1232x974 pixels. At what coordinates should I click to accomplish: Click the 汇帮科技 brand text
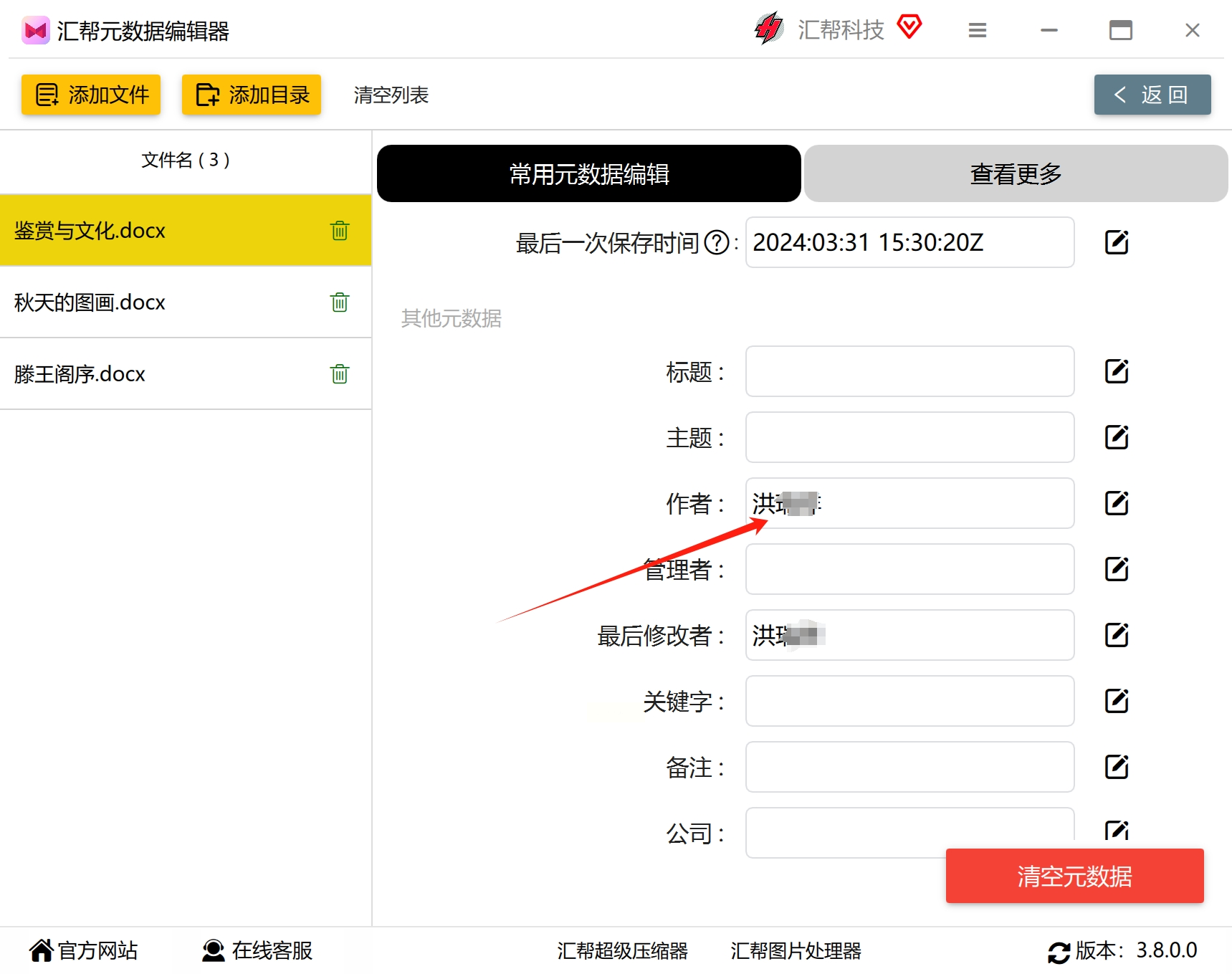[841, 30]
